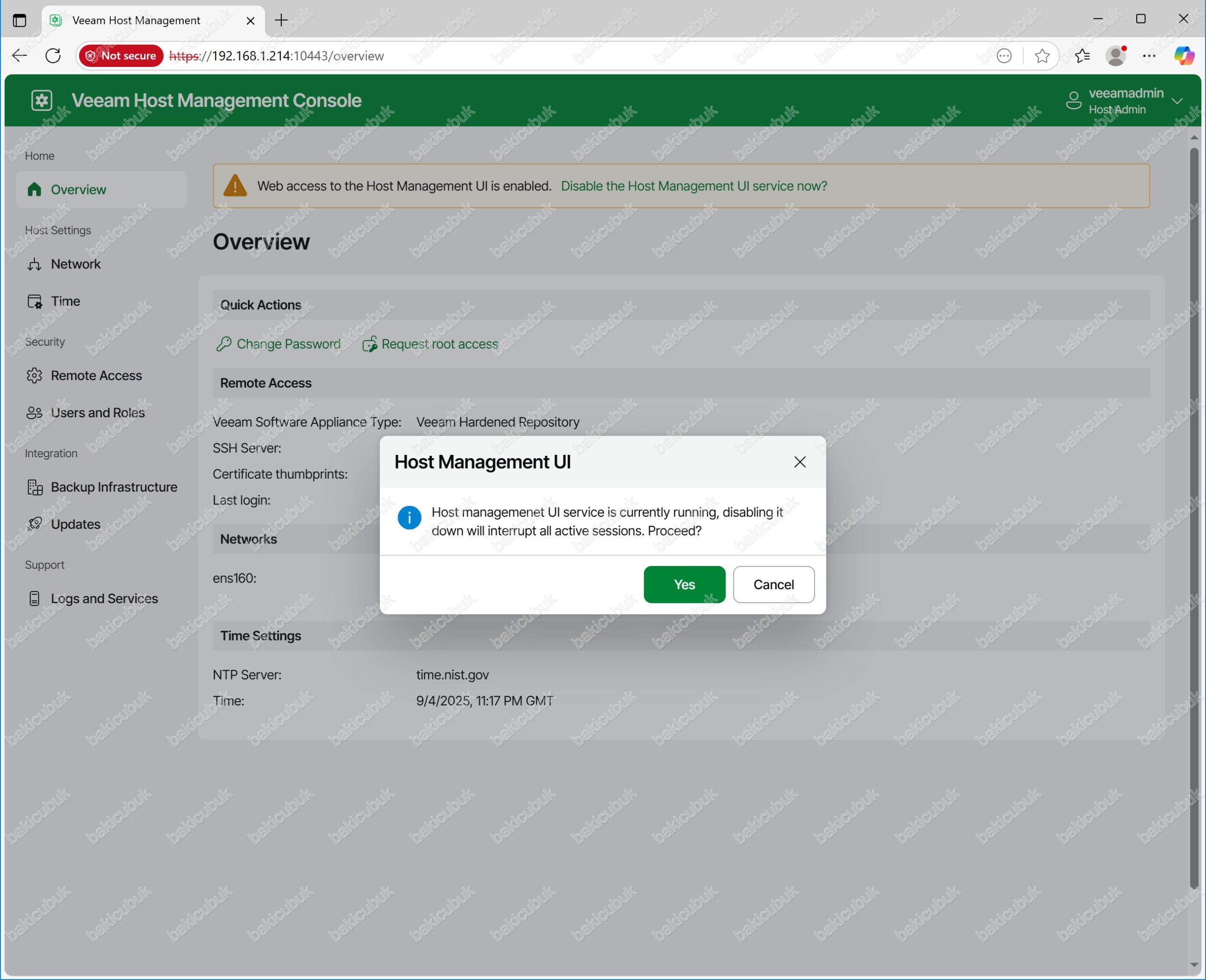This screenshot has height=980, width=1206.
Task: Click the key icon beside Change Password
Action: click(224, 344)
